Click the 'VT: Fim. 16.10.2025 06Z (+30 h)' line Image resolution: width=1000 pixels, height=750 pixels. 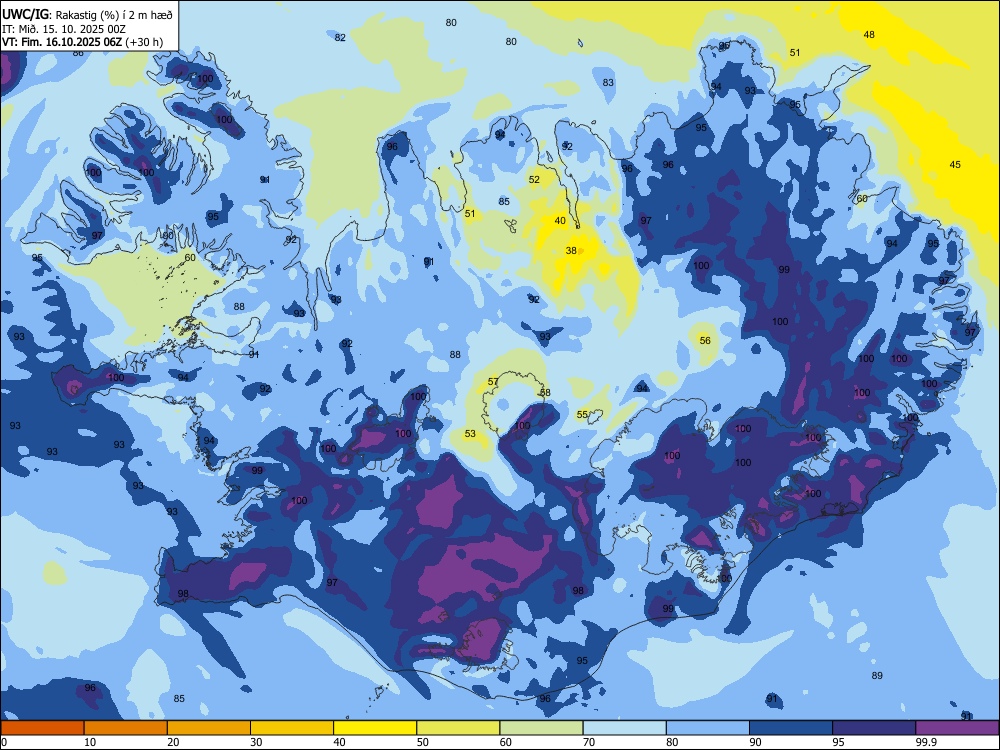pyautogui.click(x=82, y=42)
